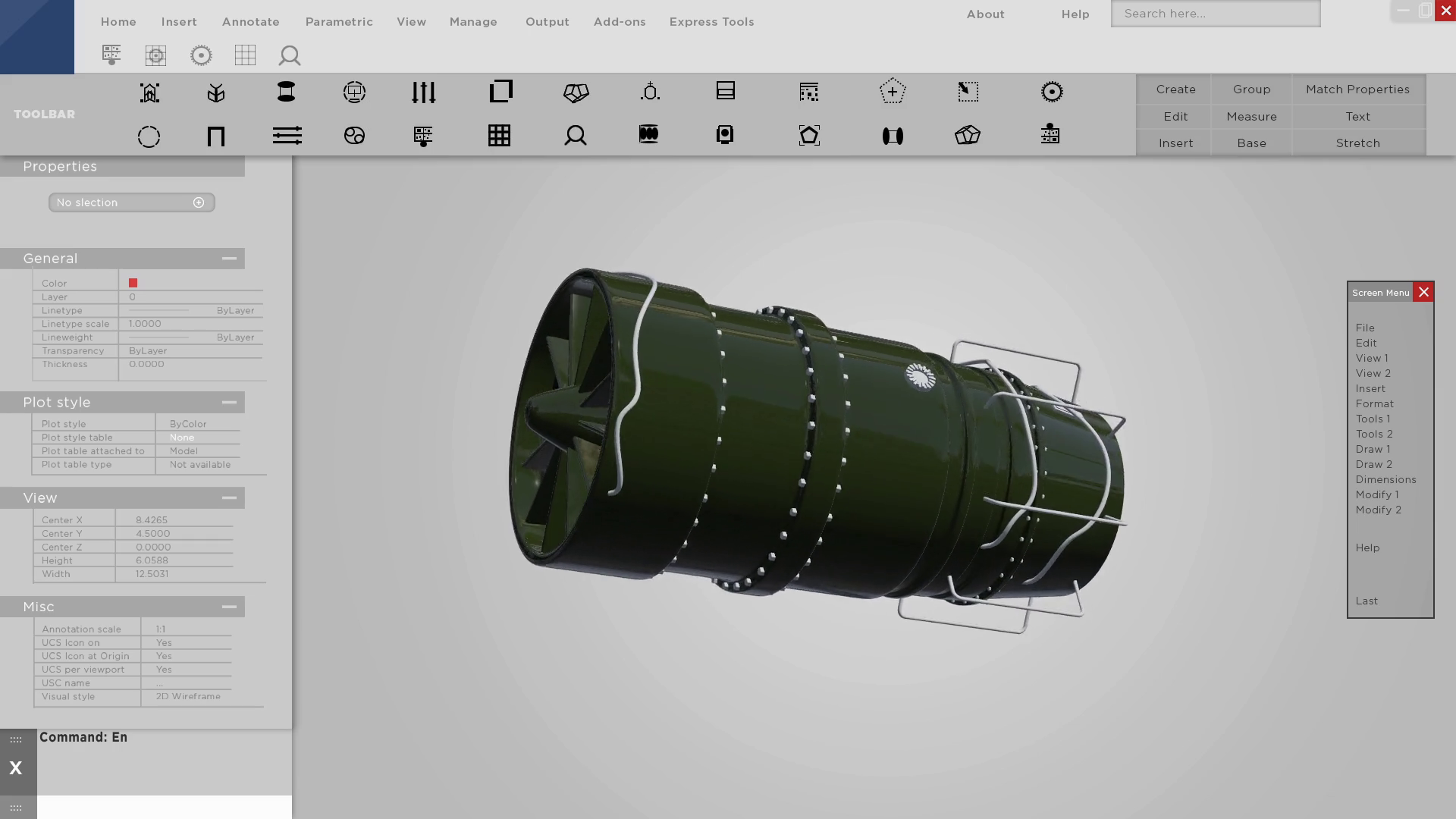Click the magnifying glass zoom icon in toolbar
This screenshot has width=1456, height=819.
click(576, 136)
